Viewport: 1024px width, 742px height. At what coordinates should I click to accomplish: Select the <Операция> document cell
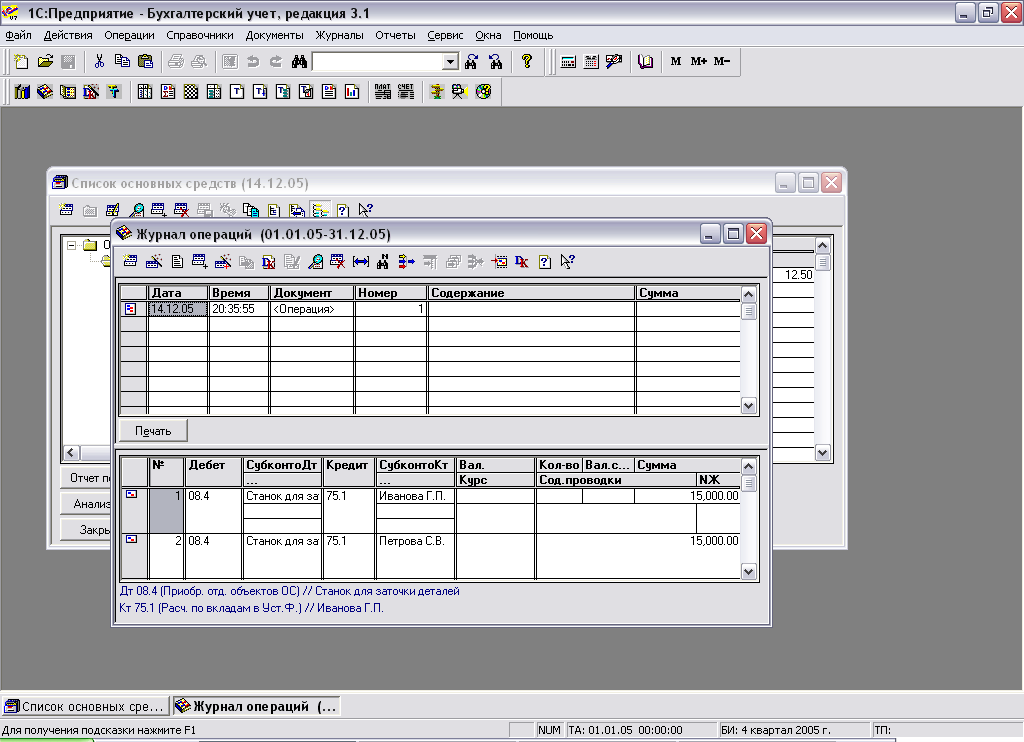312,309
